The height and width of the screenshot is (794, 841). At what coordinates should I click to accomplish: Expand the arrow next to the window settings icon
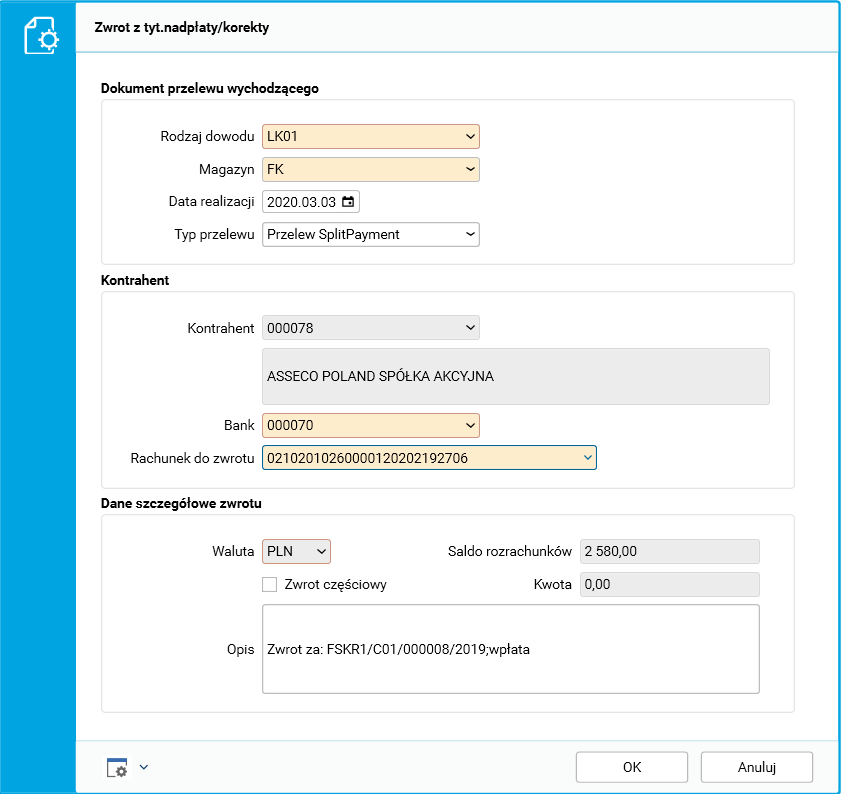coord(143,767)
